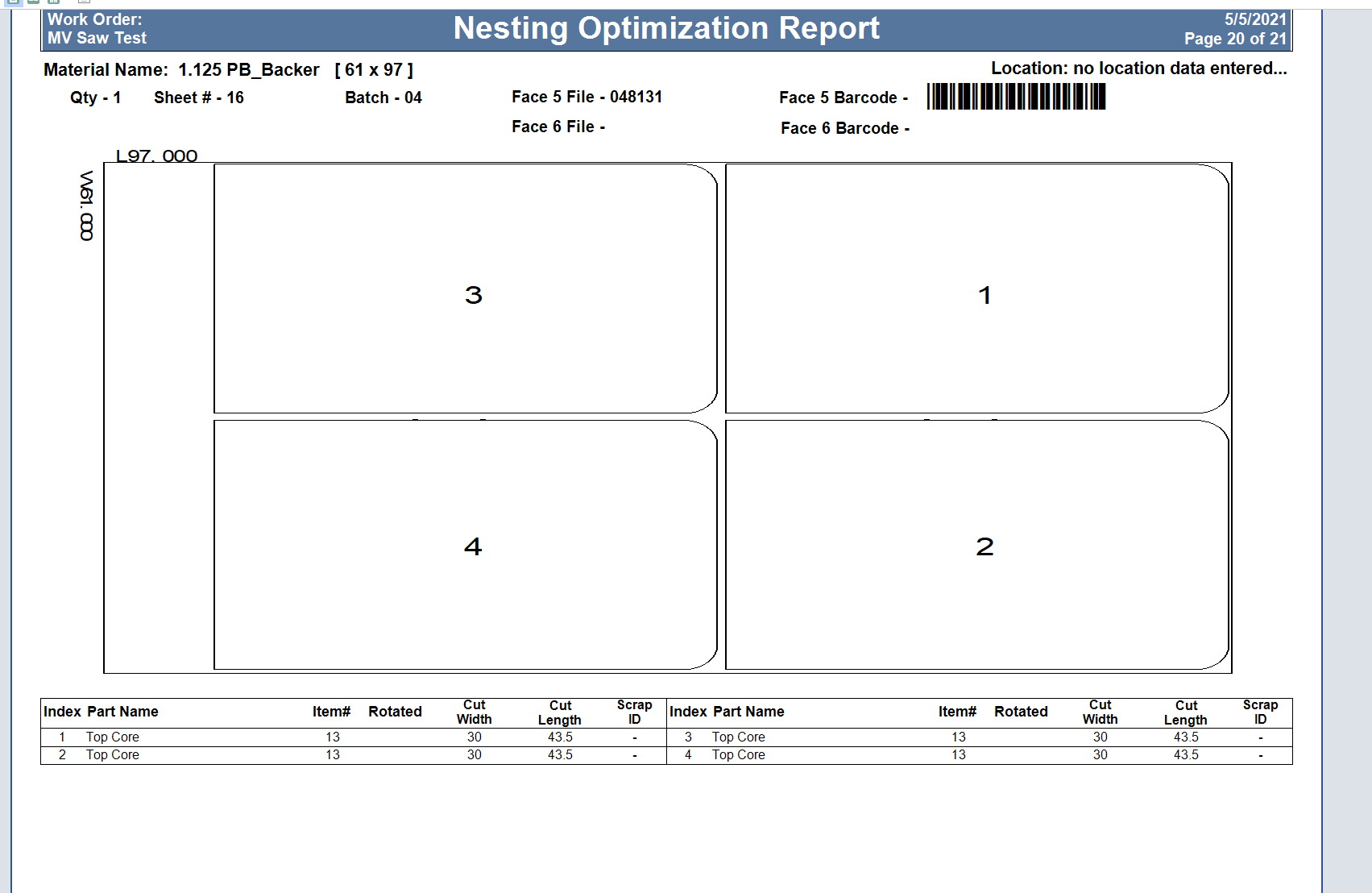Image resolution: width=1372 pixels, height=893 pixels.
Task: Click the 'Face 5 File - 048131' text
Action: click(x=587, y=97)
